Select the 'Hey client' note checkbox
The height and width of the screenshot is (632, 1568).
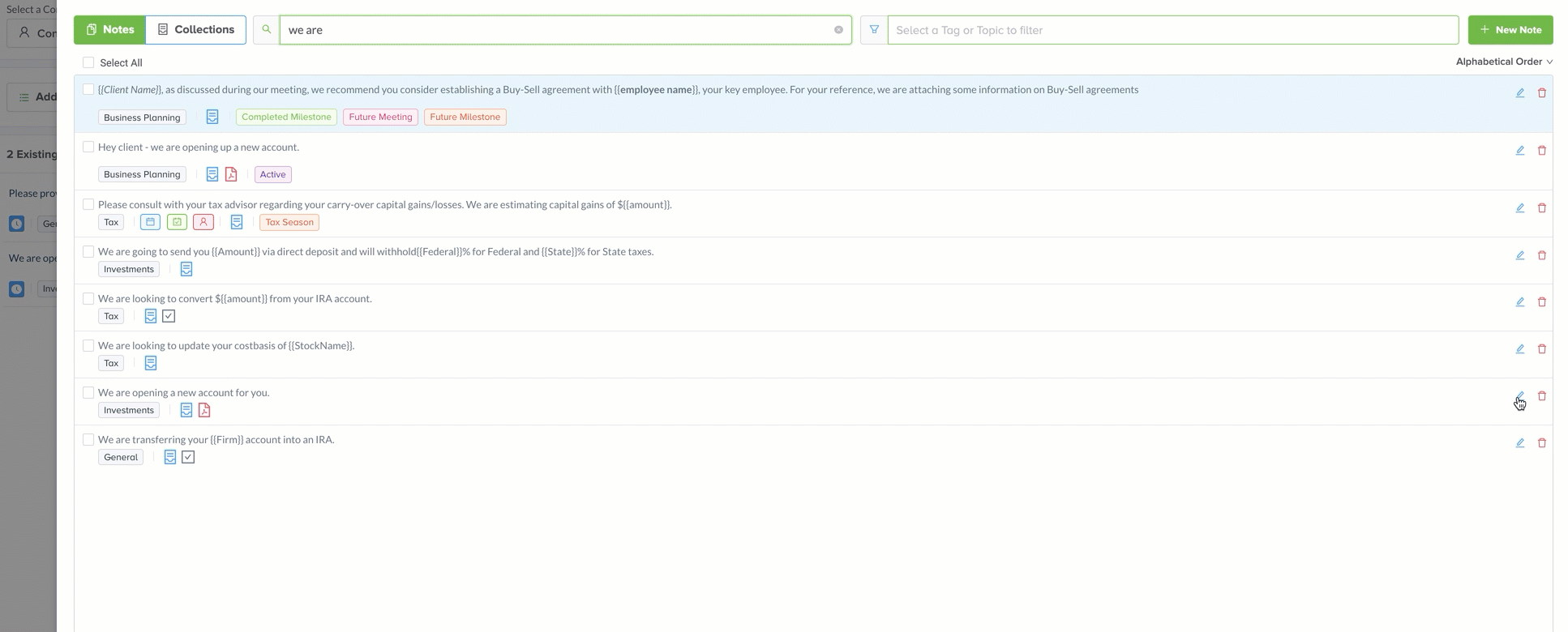click(88, 147)
